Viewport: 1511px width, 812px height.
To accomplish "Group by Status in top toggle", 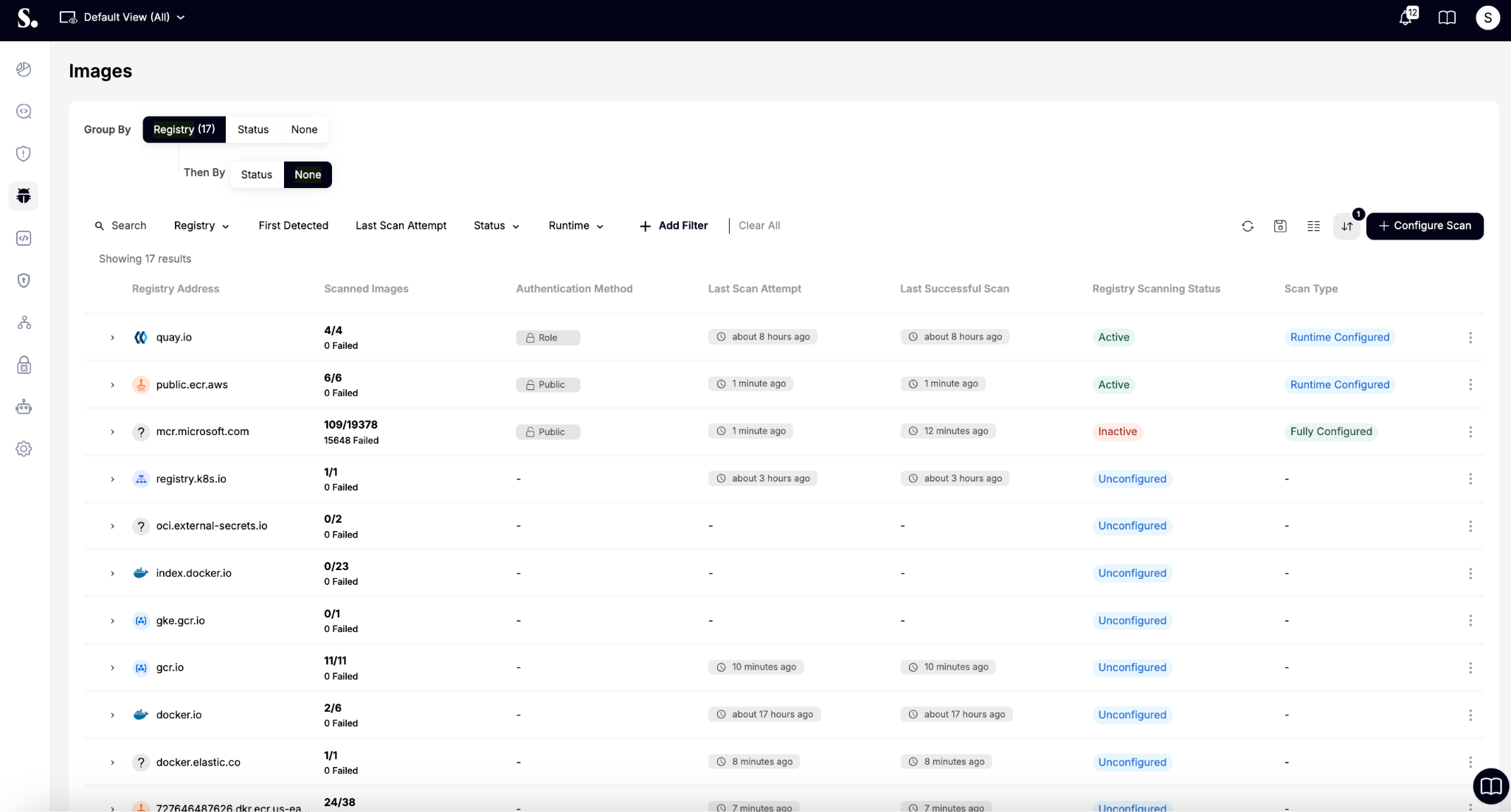I will (x=252, y=130).
